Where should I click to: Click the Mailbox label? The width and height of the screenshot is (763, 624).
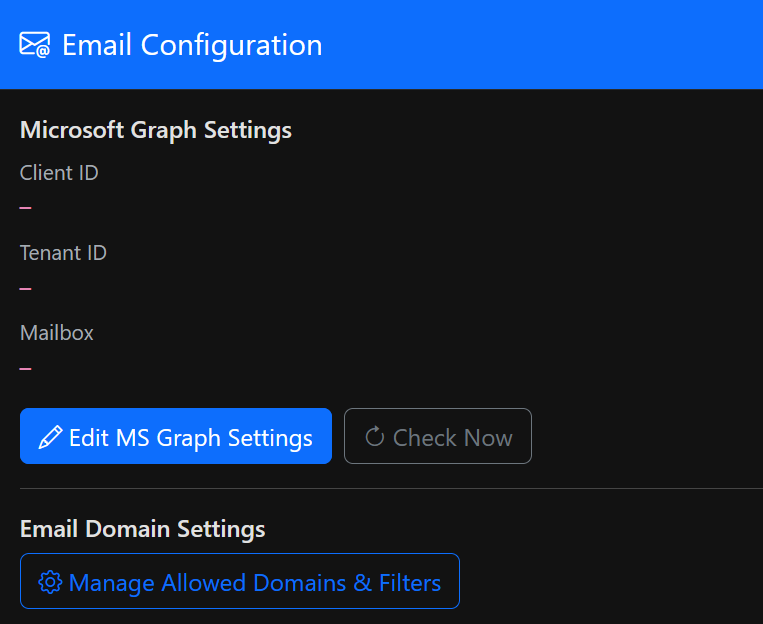point(56,333)
